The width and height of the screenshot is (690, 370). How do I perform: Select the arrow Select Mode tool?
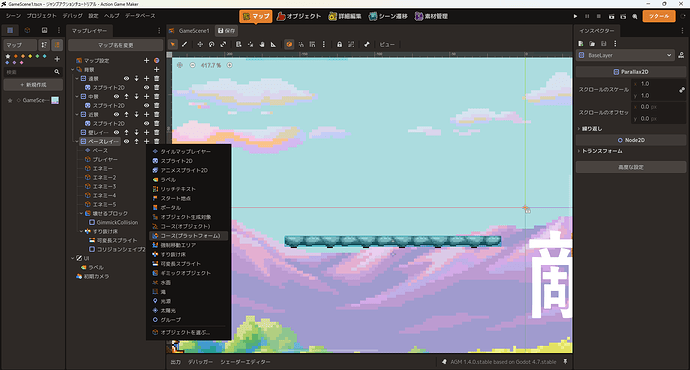click(x=173, y=44)
